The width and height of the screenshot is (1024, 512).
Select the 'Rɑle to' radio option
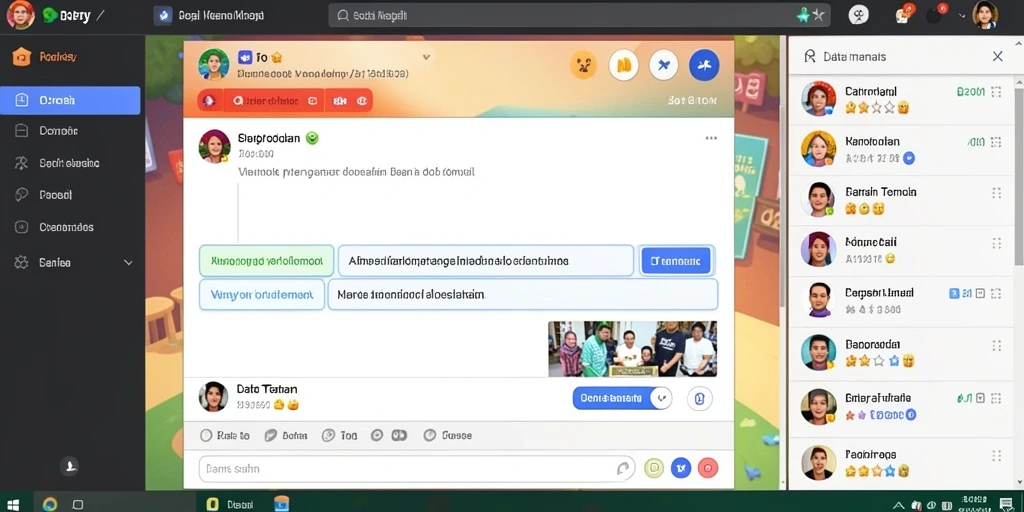(x=225, y=436)
